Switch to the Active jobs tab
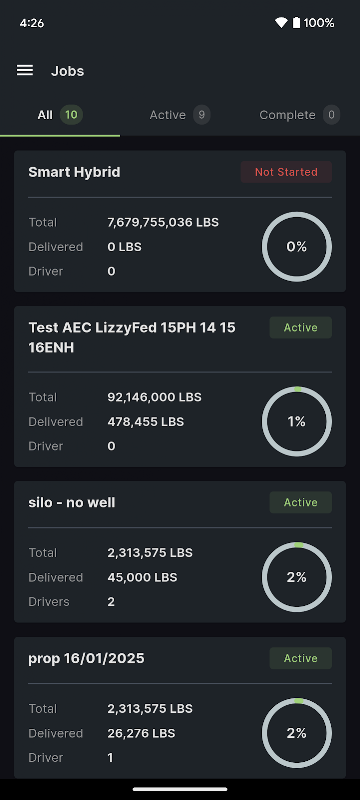360x800 pixels. (180, 115)
